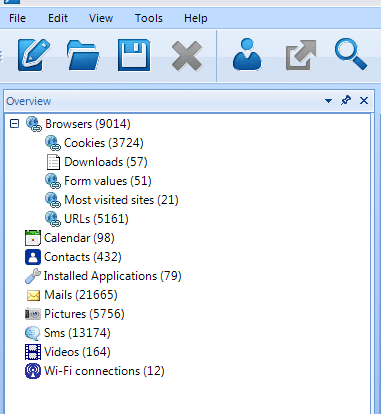Screen dimensions: 381x414
Task: Click the Save floppy disk icon
Action: [x=134, y=55]
